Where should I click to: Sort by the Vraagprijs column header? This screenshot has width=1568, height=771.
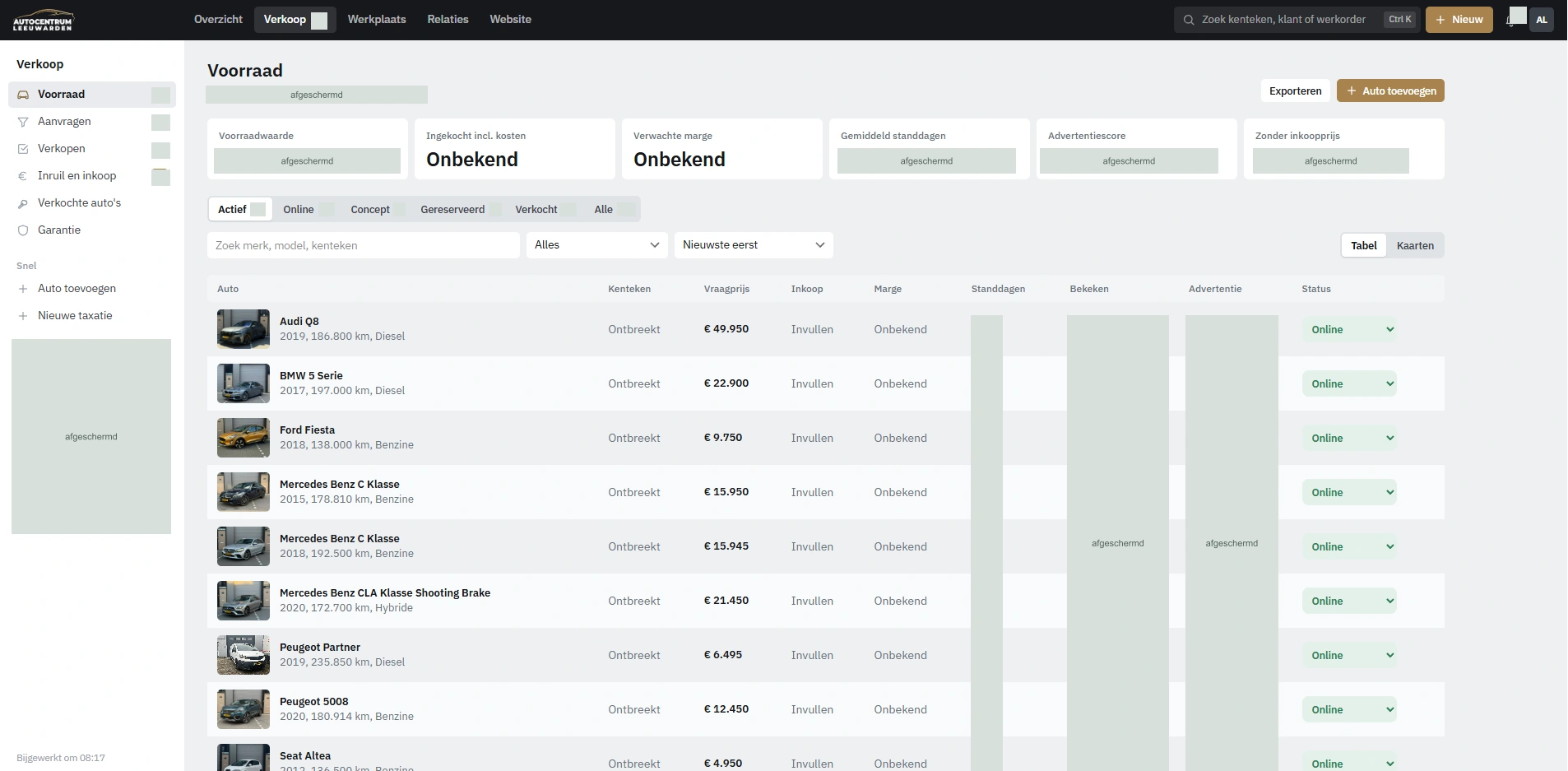click(726, 289)
